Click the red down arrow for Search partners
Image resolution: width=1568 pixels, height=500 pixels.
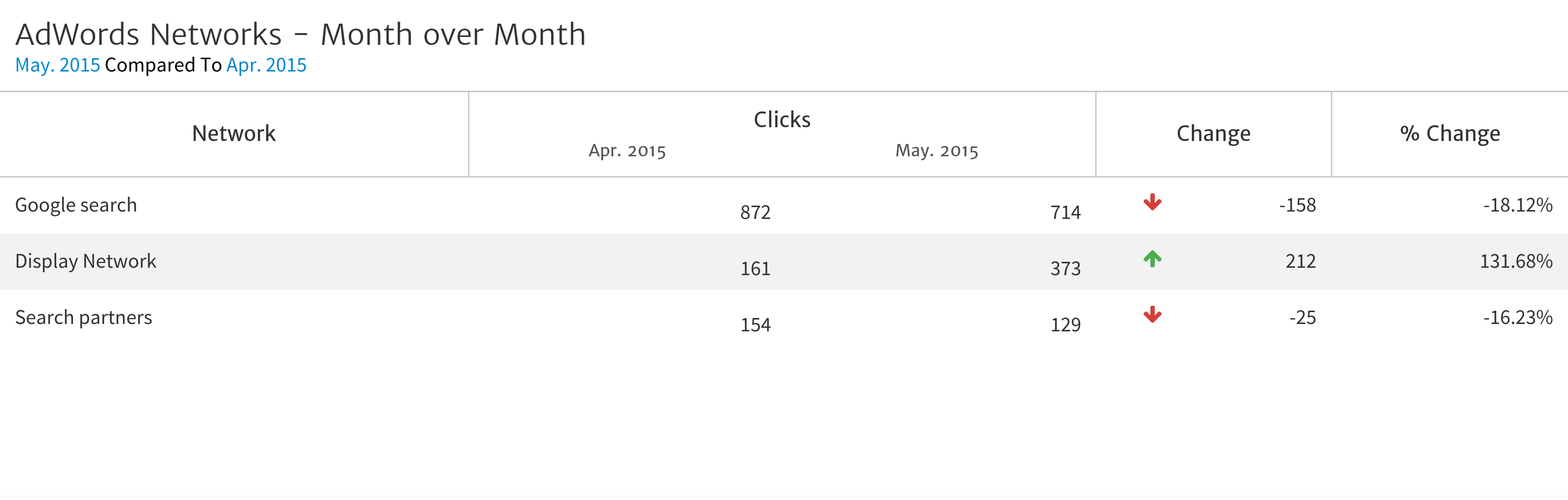[x=1152, y=315]
